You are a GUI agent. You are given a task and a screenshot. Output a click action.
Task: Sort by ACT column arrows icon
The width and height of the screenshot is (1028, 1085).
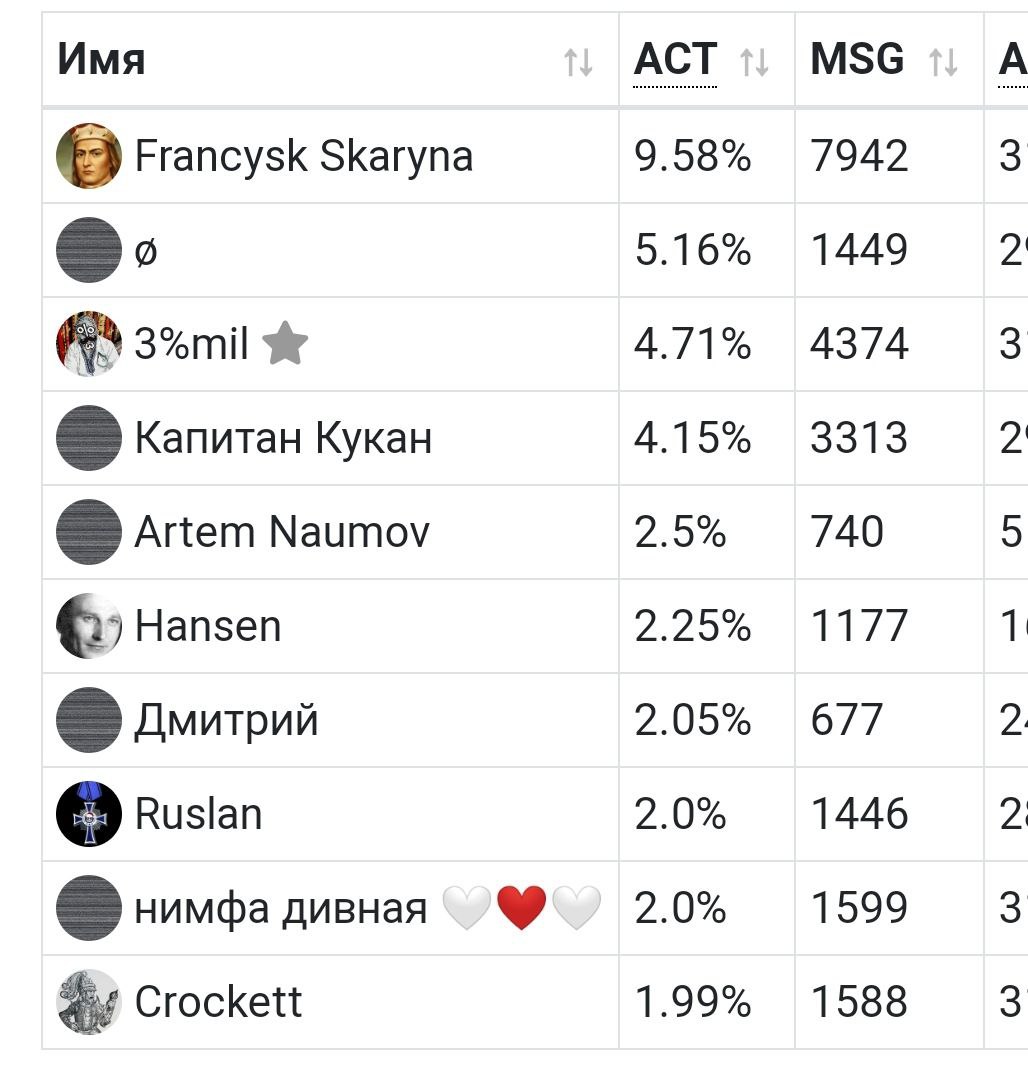click(754, 62)
